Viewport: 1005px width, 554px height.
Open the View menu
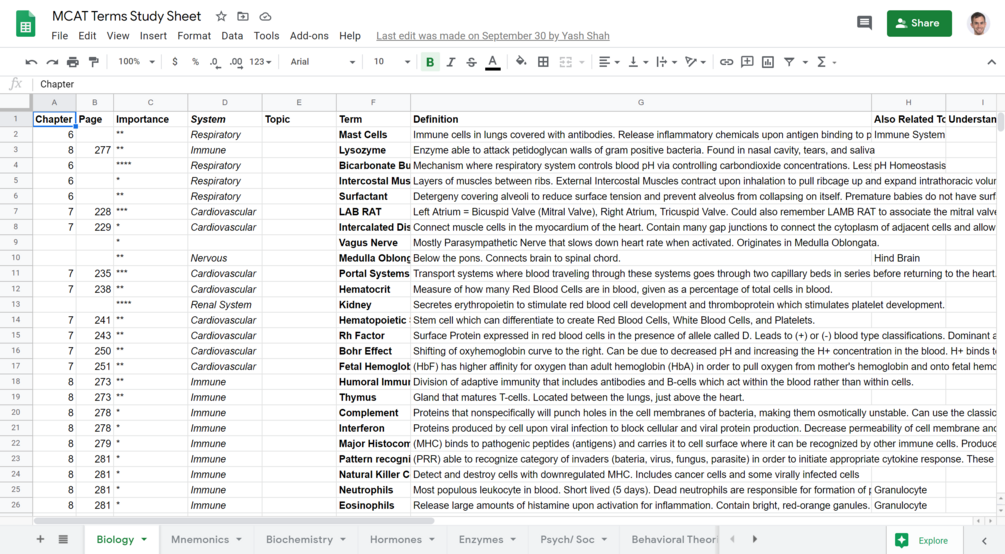click(118, 36)
